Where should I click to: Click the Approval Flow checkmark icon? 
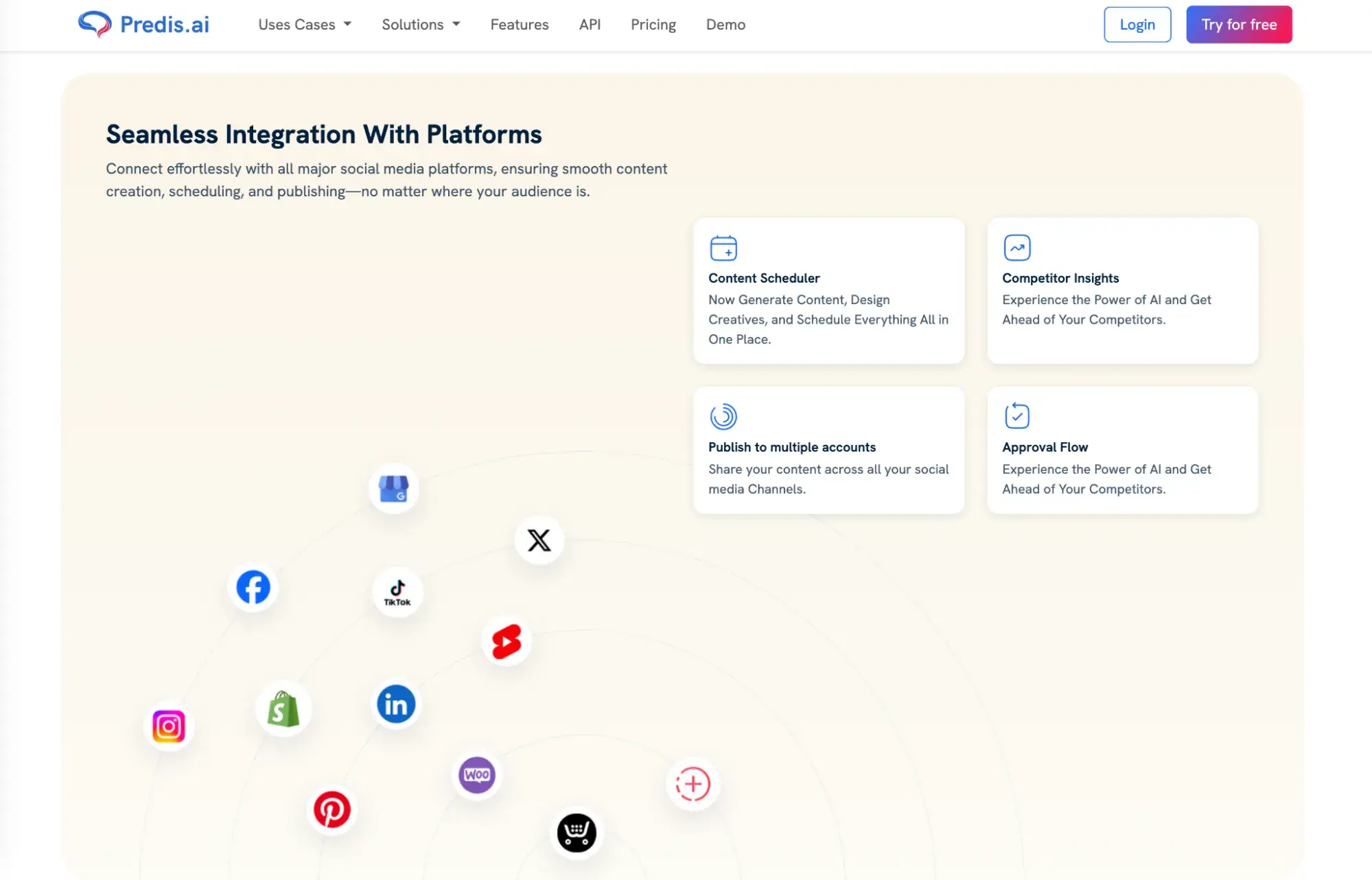[x=1017, y=416]
